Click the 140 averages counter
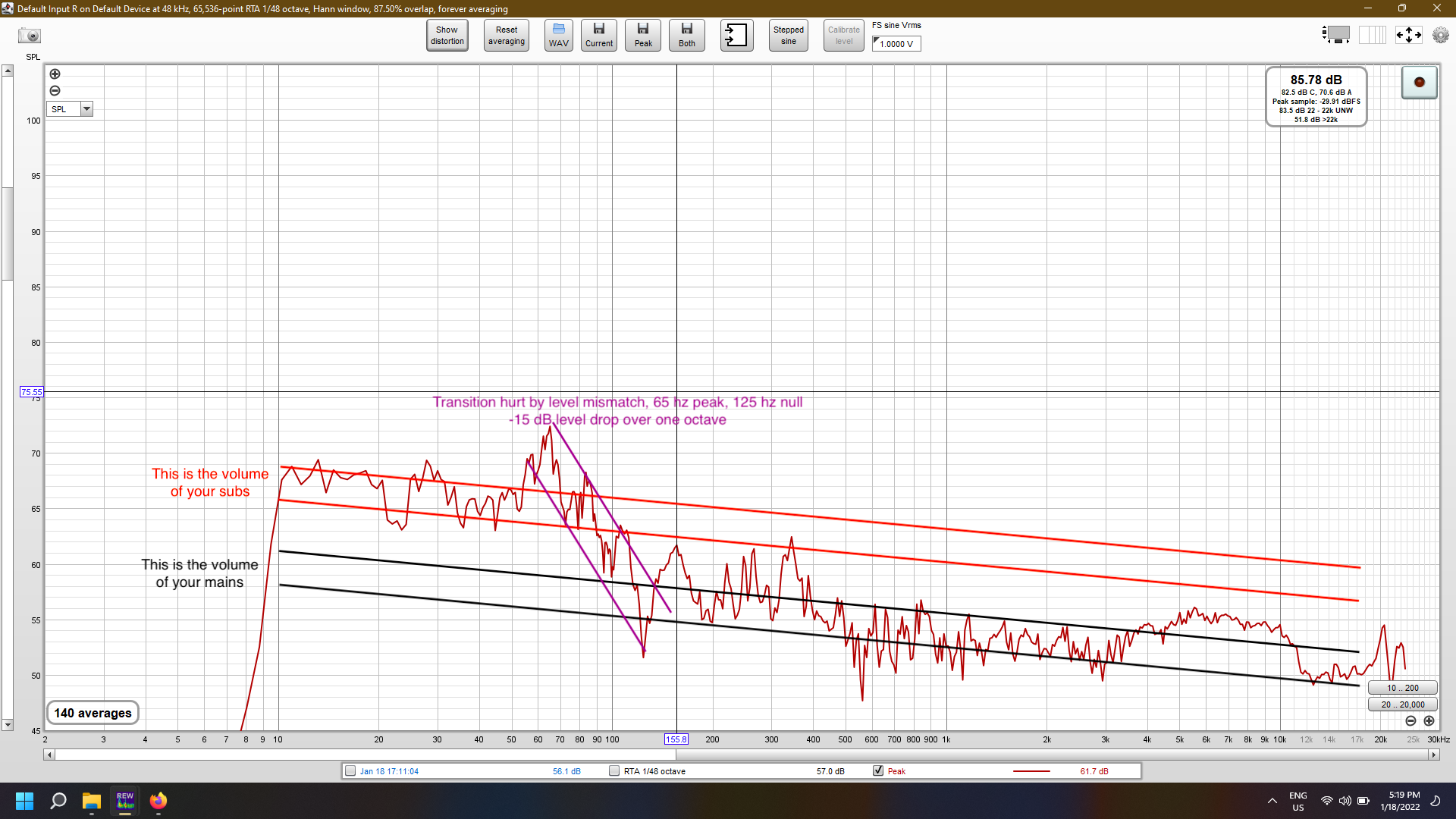 93,714
